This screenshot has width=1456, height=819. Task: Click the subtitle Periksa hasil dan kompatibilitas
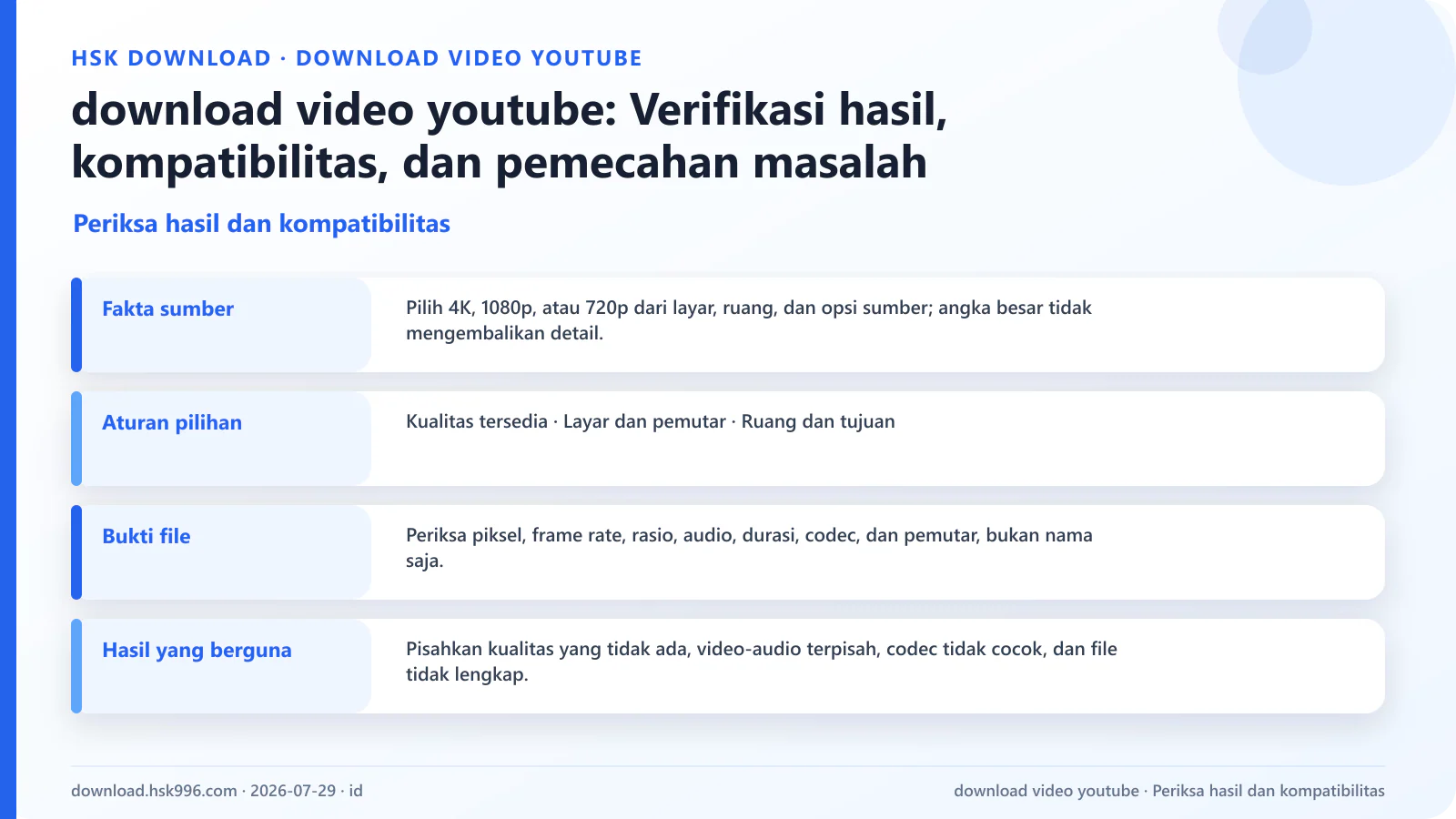262,224
